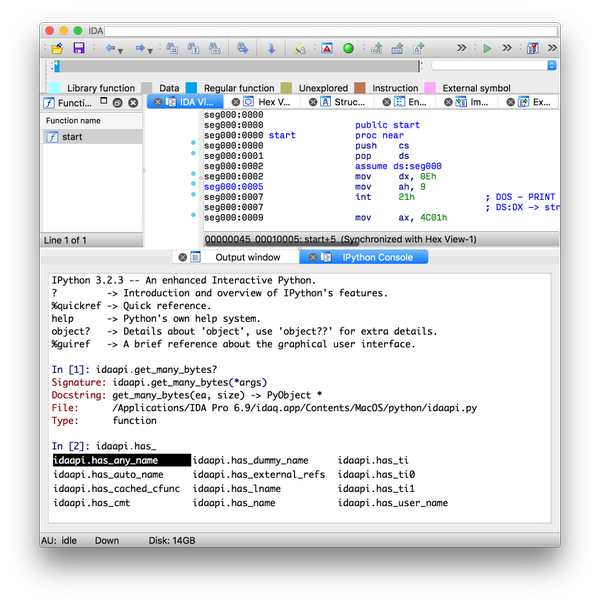600x604 pixels.
Task: Close the IPython Console tab
Action: coord(313,257)
